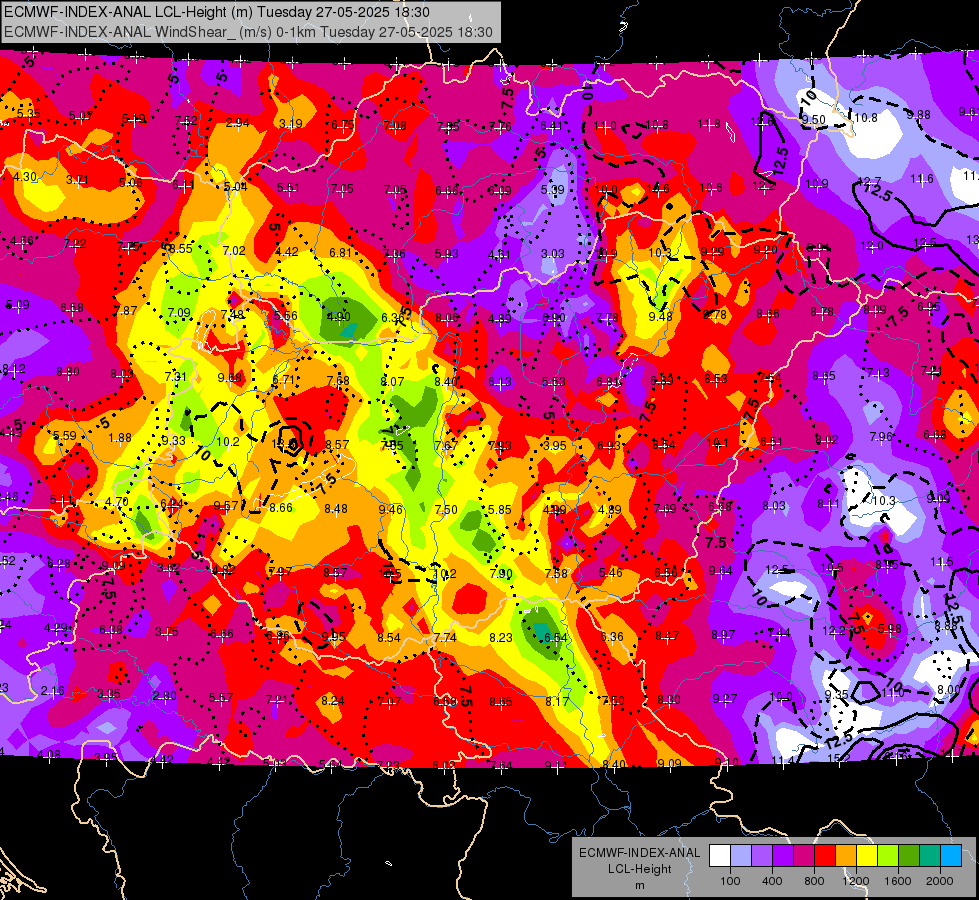Image resolution: width=979 pixels, height=900 pixels.
Task: Click the wind shear value '3.19'
Action: click(x=290, y=124)
